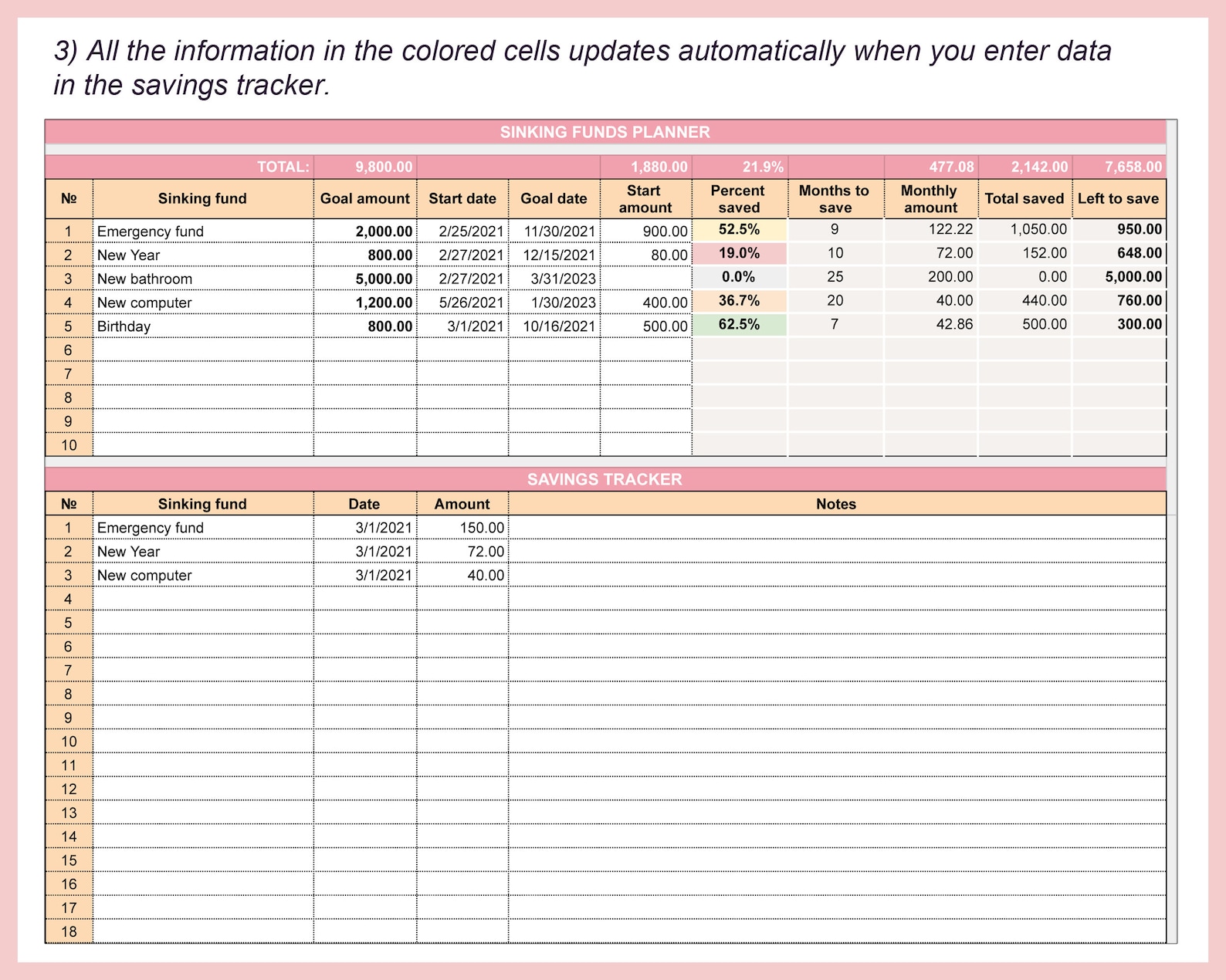
Task: Click the TOTAL: label cell
Action: (180, 167)
